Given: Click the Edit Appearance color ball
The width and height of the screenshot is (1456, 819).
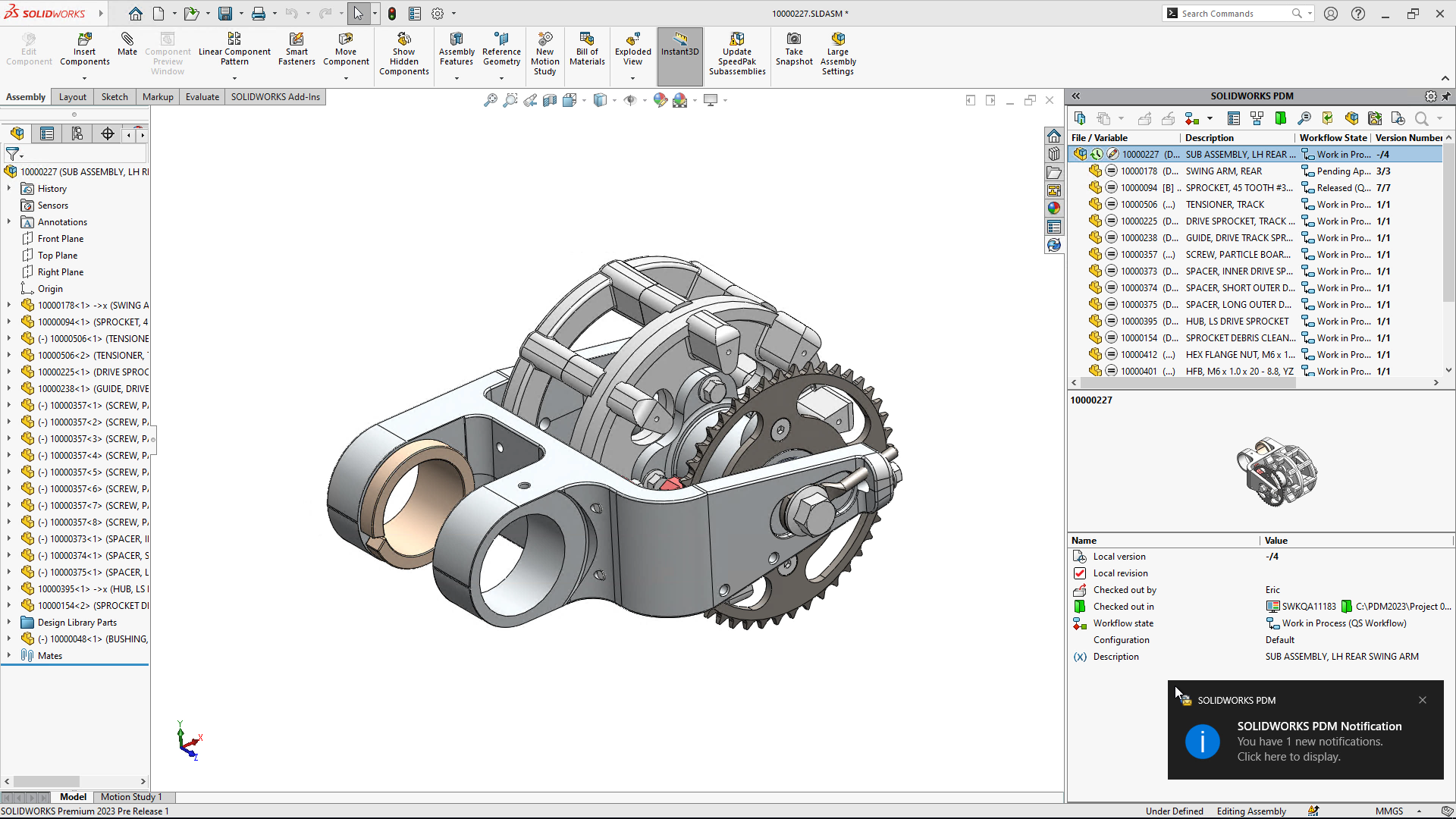Looking at the screenshot, I should [661, 100].
